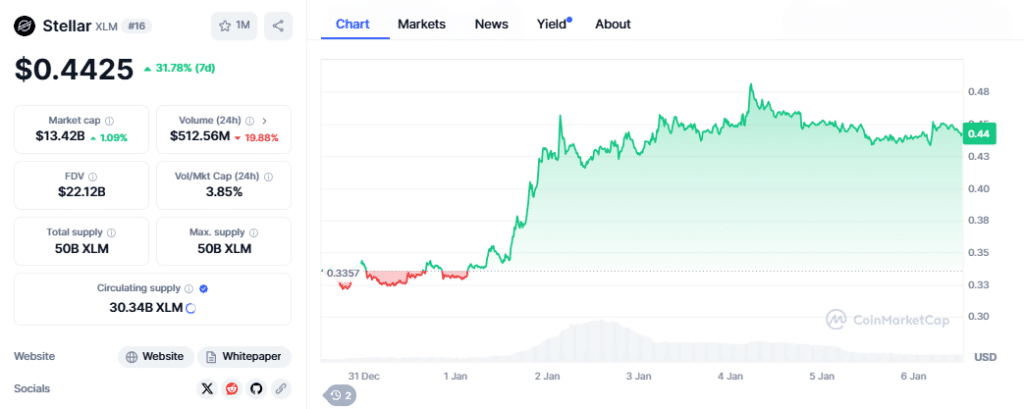The image size is (1024, 409).
Task: Open Stellar's Reddit social link
Action: pos(232,388)
